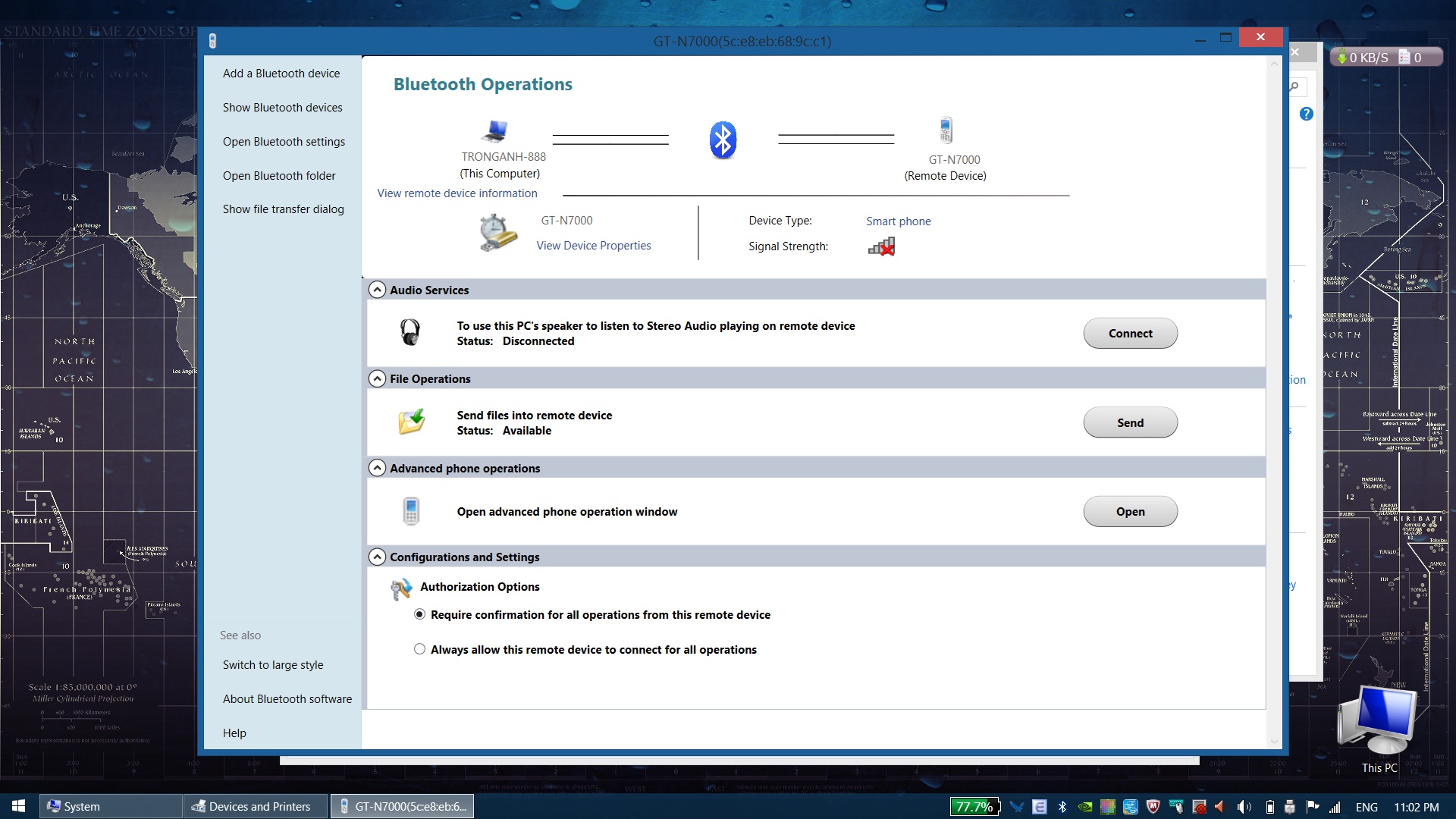Select Require confirmation for all operations radio
The image size is (1456, 819).
pyautogui.click(x=419, y=614)
